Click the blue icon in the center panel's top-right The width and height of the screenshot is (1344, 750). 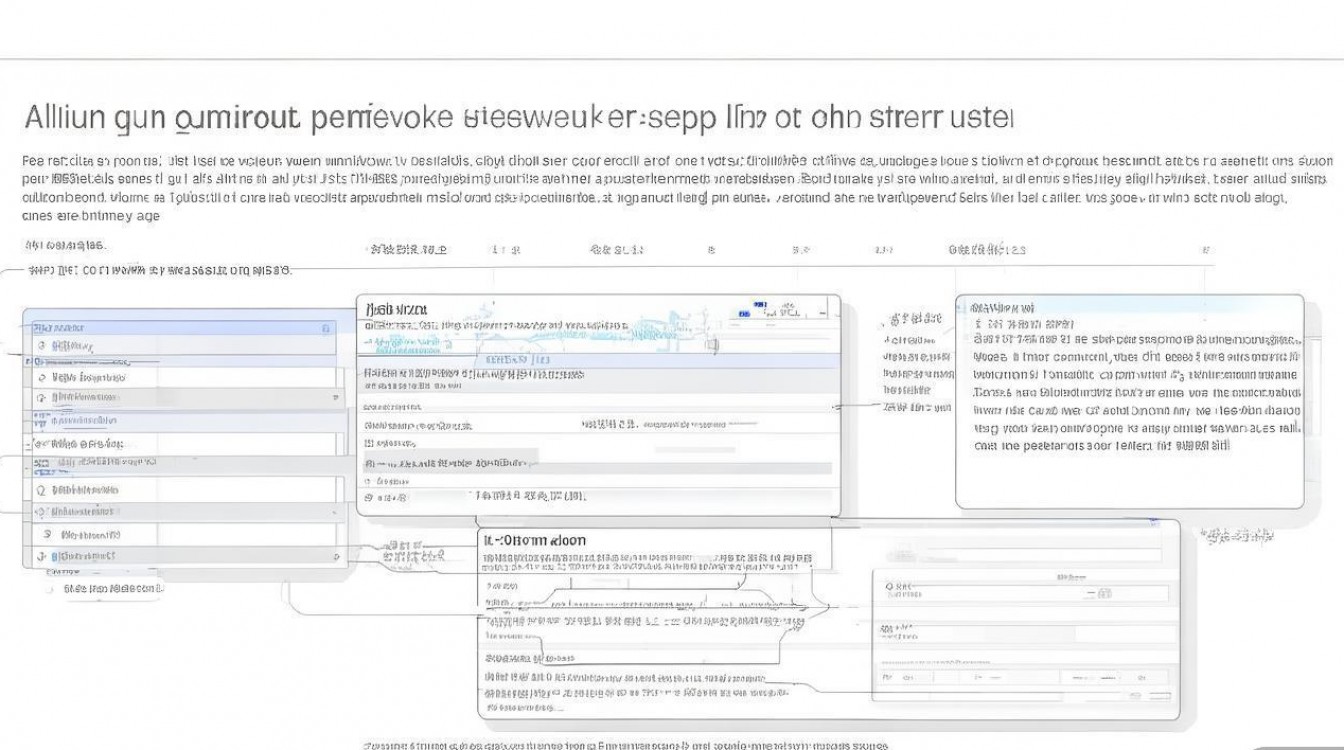pyautogui.click(x=744, y=311)
